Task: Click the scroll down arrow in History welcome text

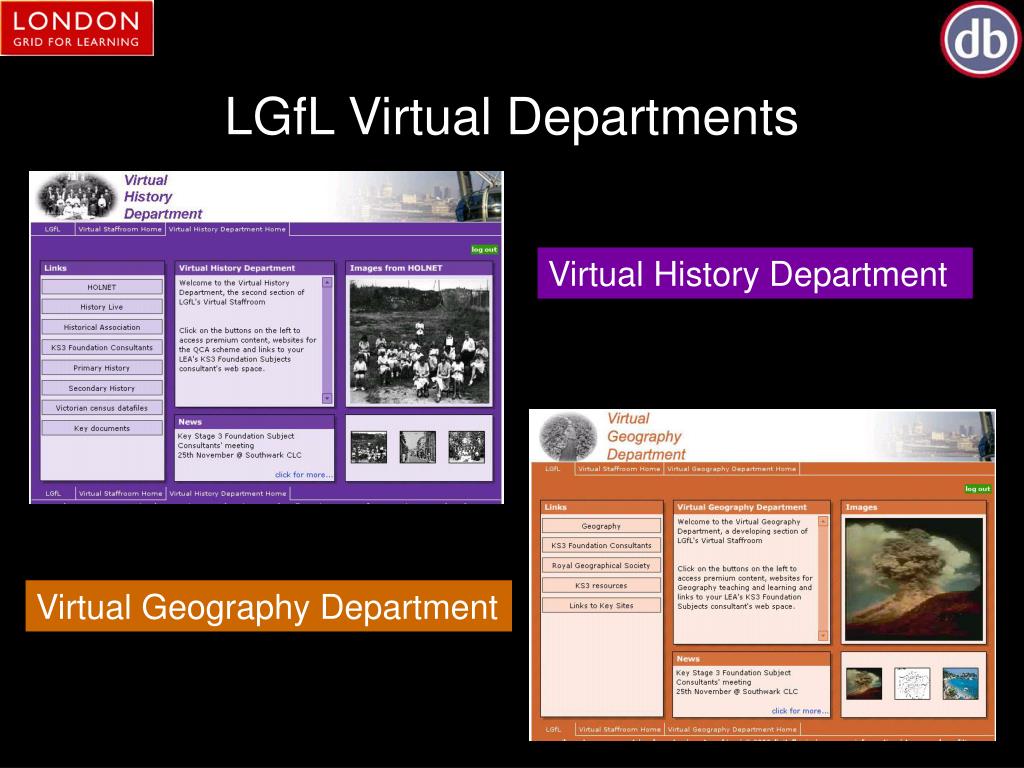Action: [327, 398]
